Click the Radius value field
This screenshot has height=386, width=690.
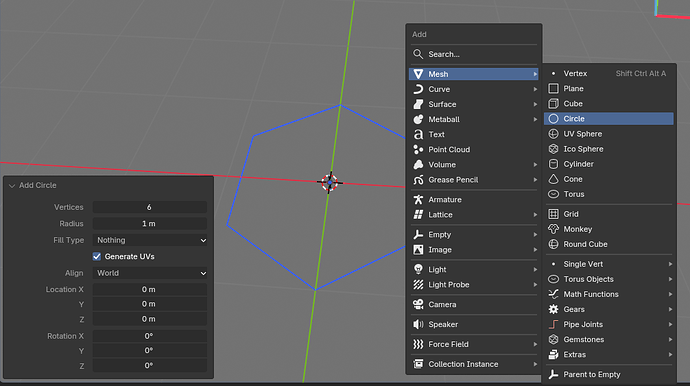click(150, 224)
